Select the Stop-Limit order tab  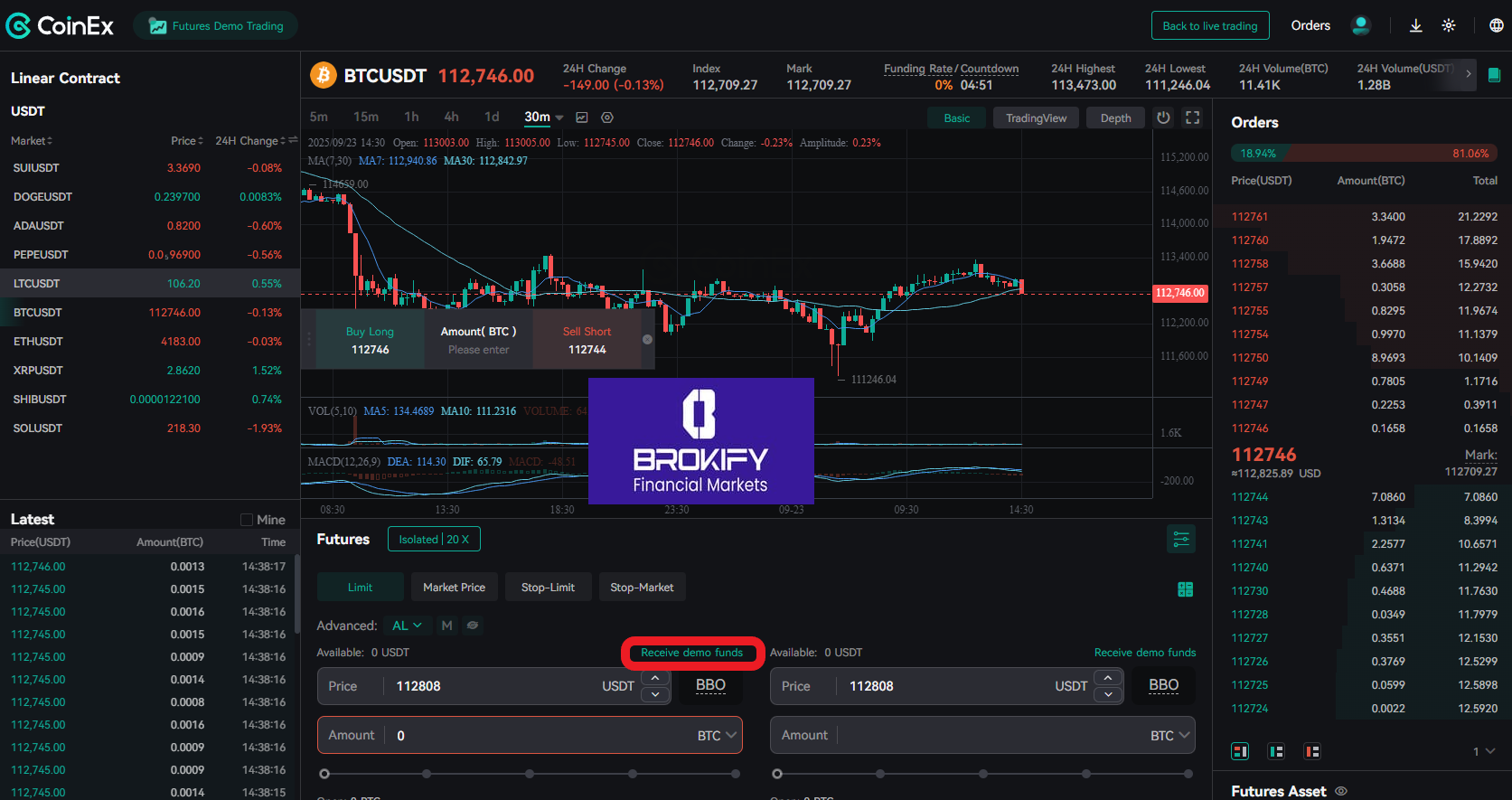coord(548,588)
